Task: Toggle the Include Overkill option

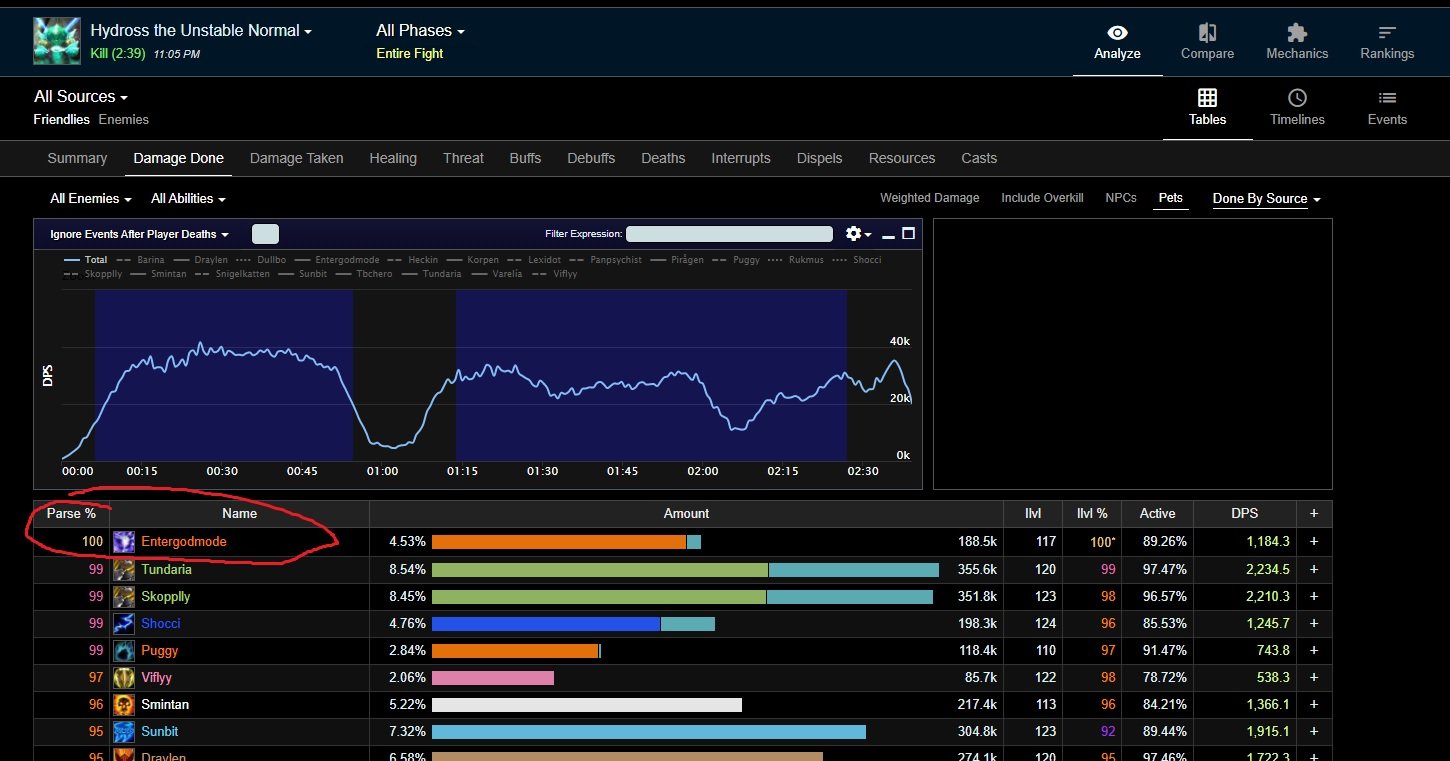Action: (1042, 198)
